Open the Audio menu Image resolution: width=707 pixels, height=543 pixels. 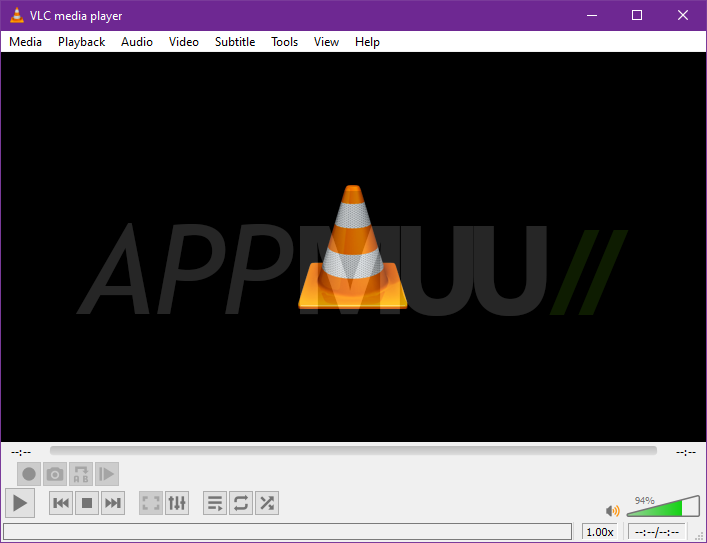pos(137,42)
